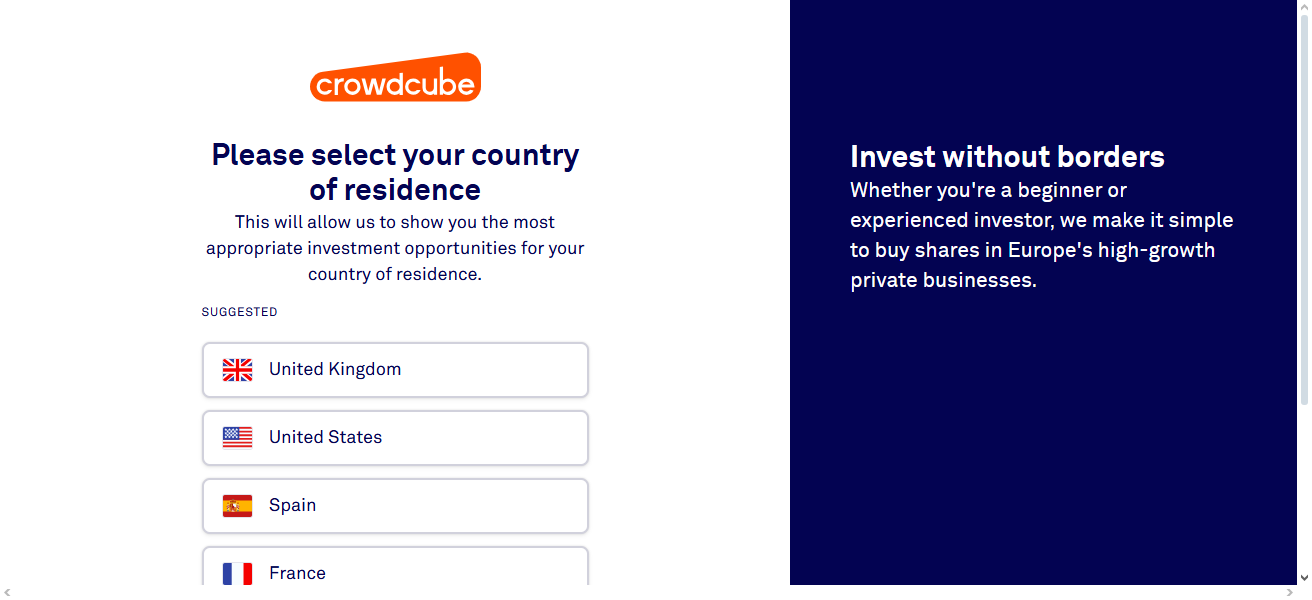Click the 'Please select your country' heading
The width and height of the screenshot is (1312, 600).
(395, 172)
